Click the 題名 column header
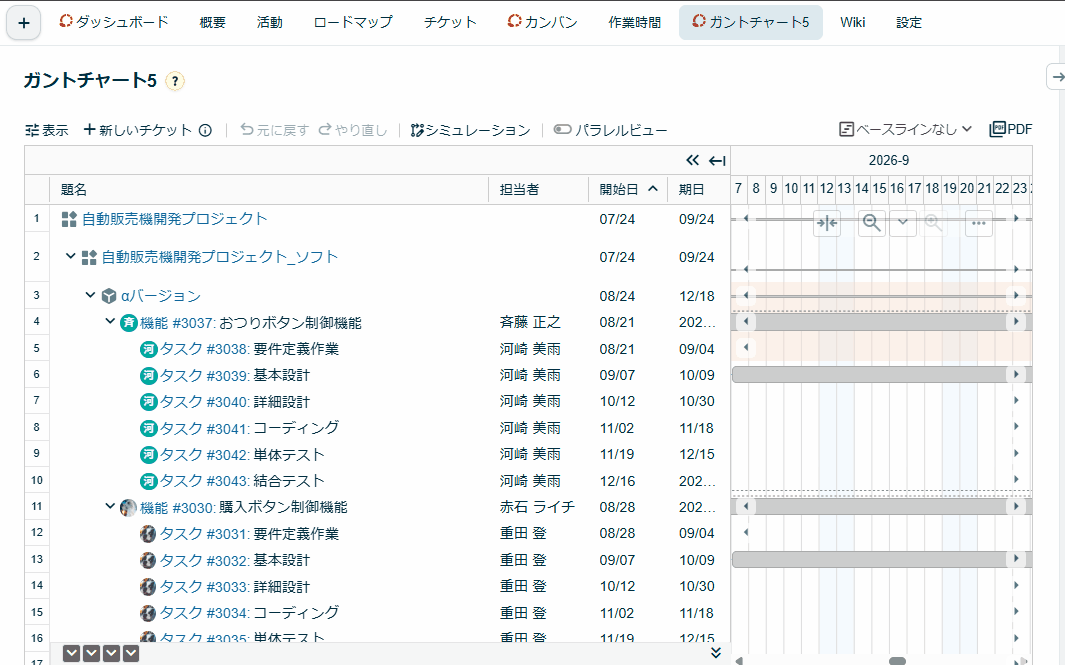1065x665 pixels. [x=269, y=190]
